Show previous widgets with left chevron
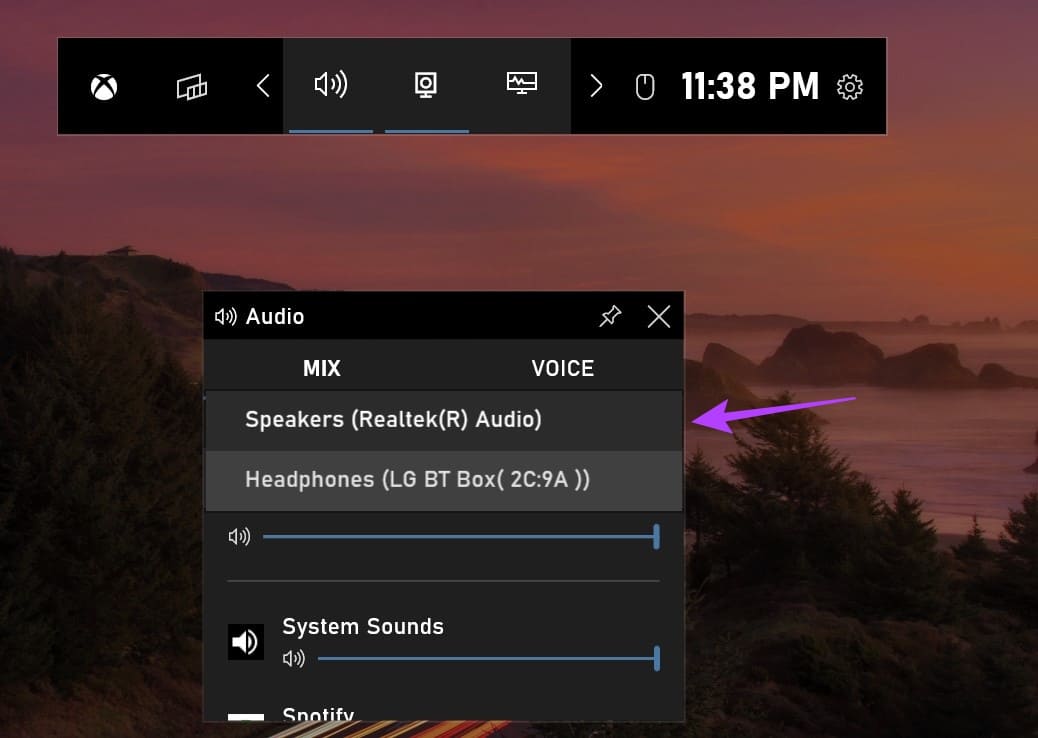 [263, 85]
